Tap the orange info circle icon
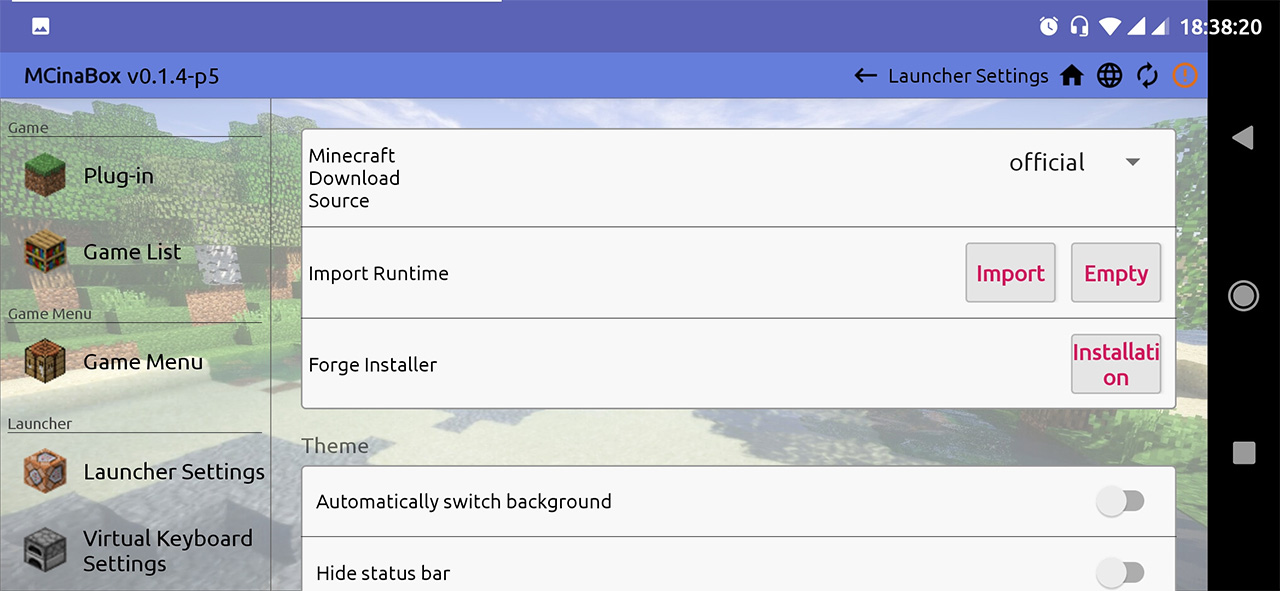Screen dimensions: 1280x591 pyautogui.click(x=1185, y=76)
